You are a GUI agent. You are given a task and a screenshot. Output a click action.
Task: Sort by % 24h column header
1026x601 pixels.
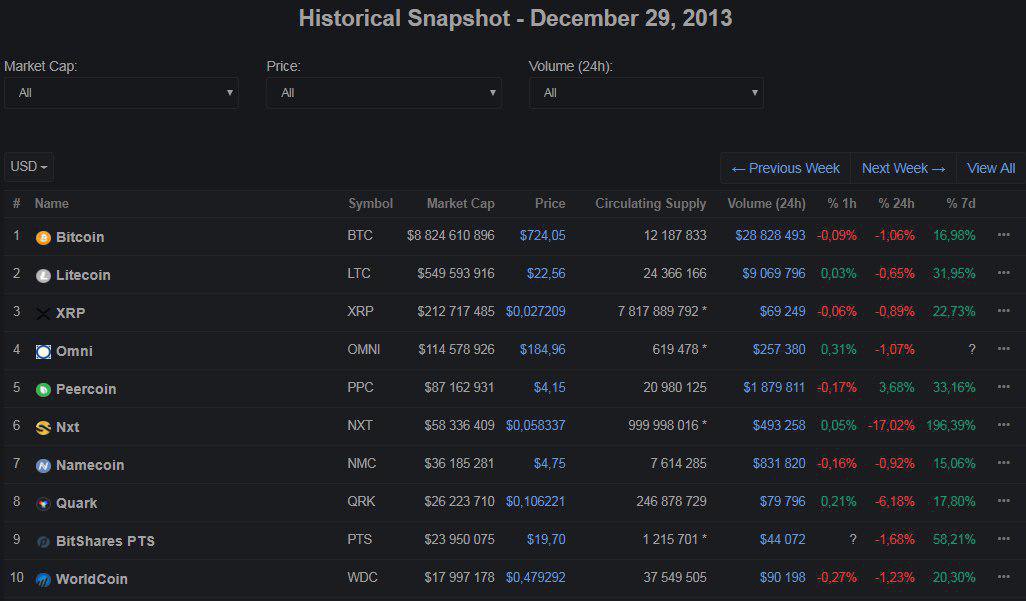coord(896,204)
